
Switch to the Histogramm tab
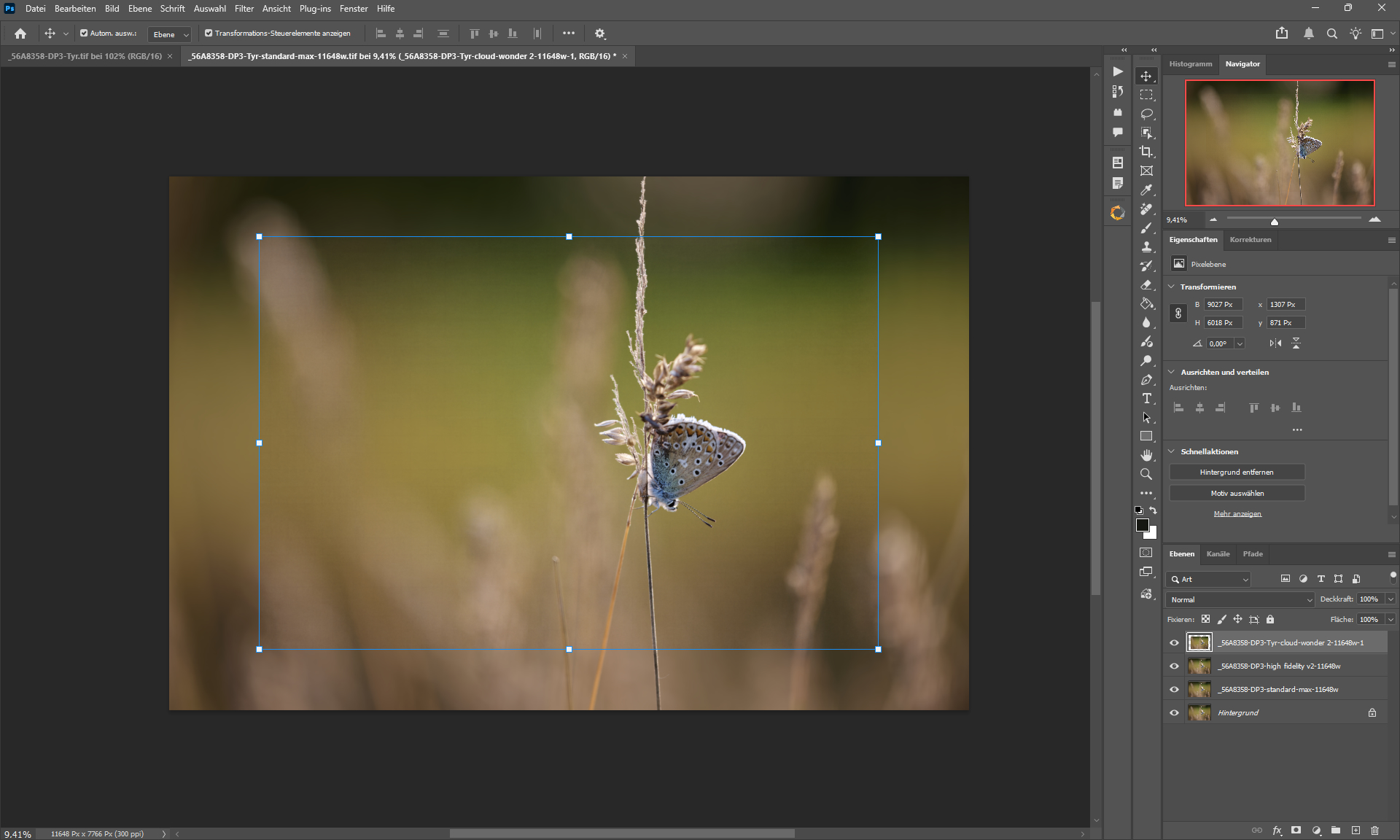pos(1190,64)
